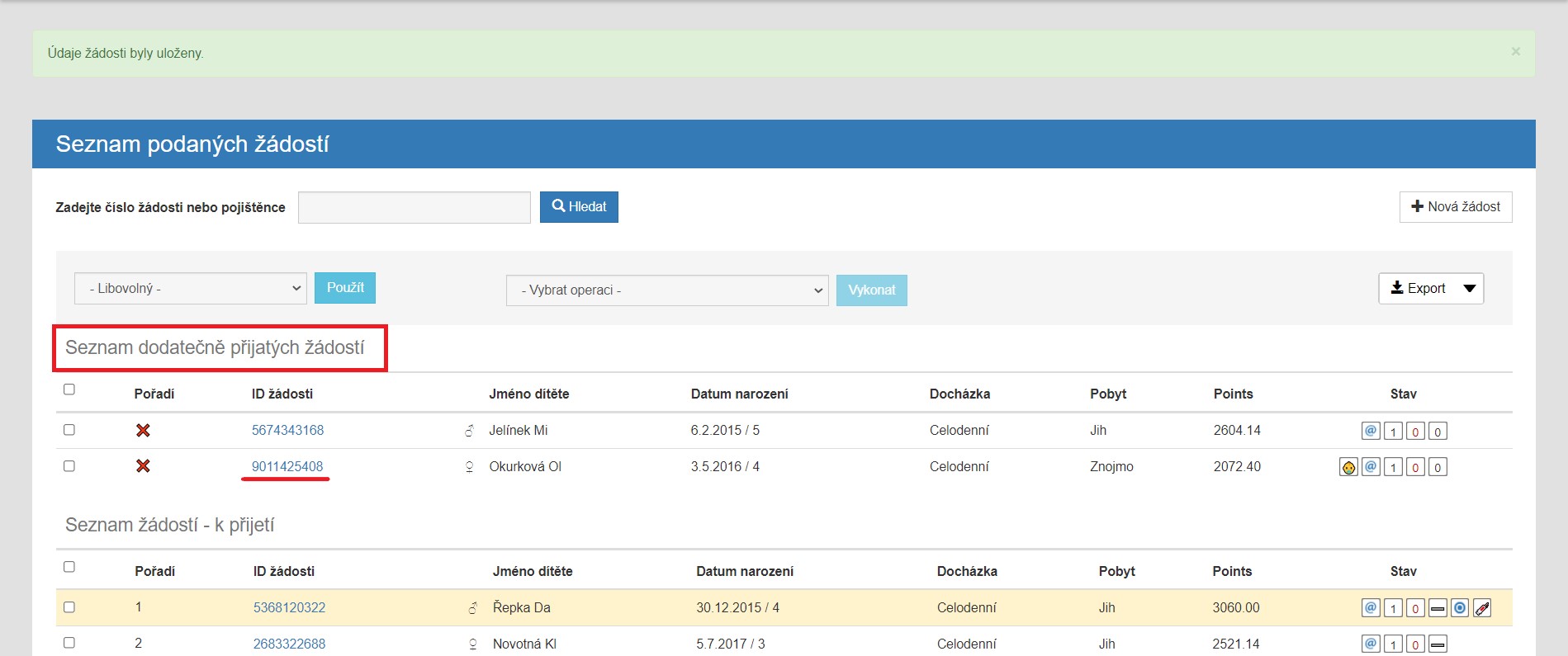1568x656 pixels.
Task: Click the email @ icon in Řepka Da row
Action: [x=1371, y=608]
